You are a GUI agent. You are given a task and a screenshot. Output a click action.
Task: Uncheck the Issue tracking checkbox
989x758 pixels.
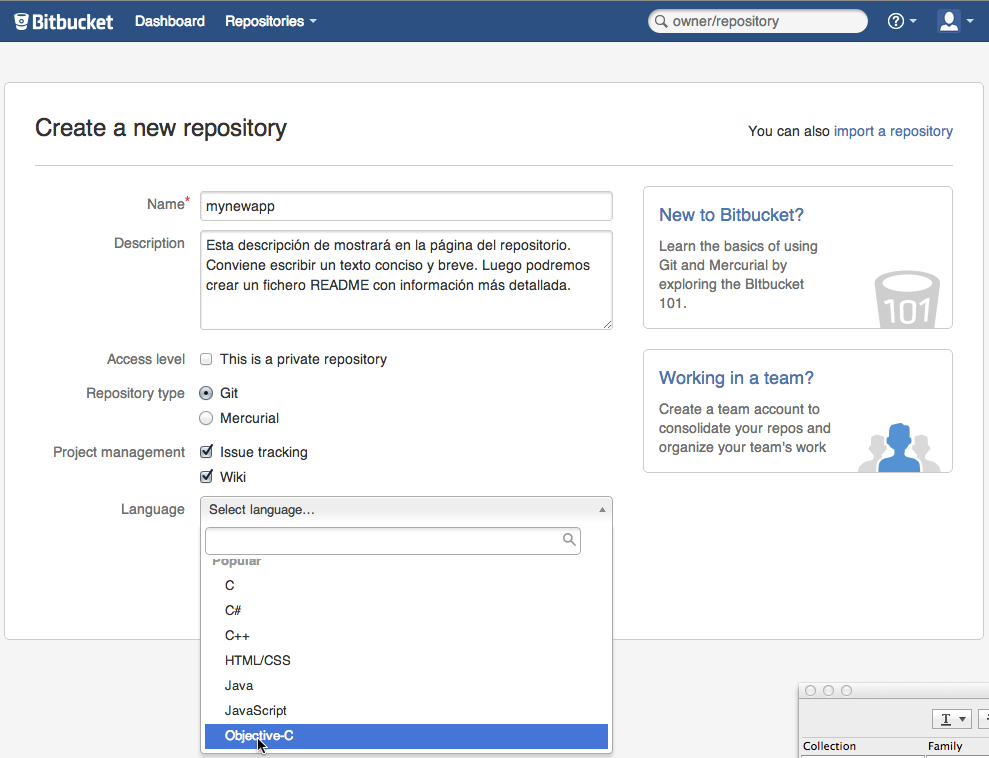tap(206, 452)
